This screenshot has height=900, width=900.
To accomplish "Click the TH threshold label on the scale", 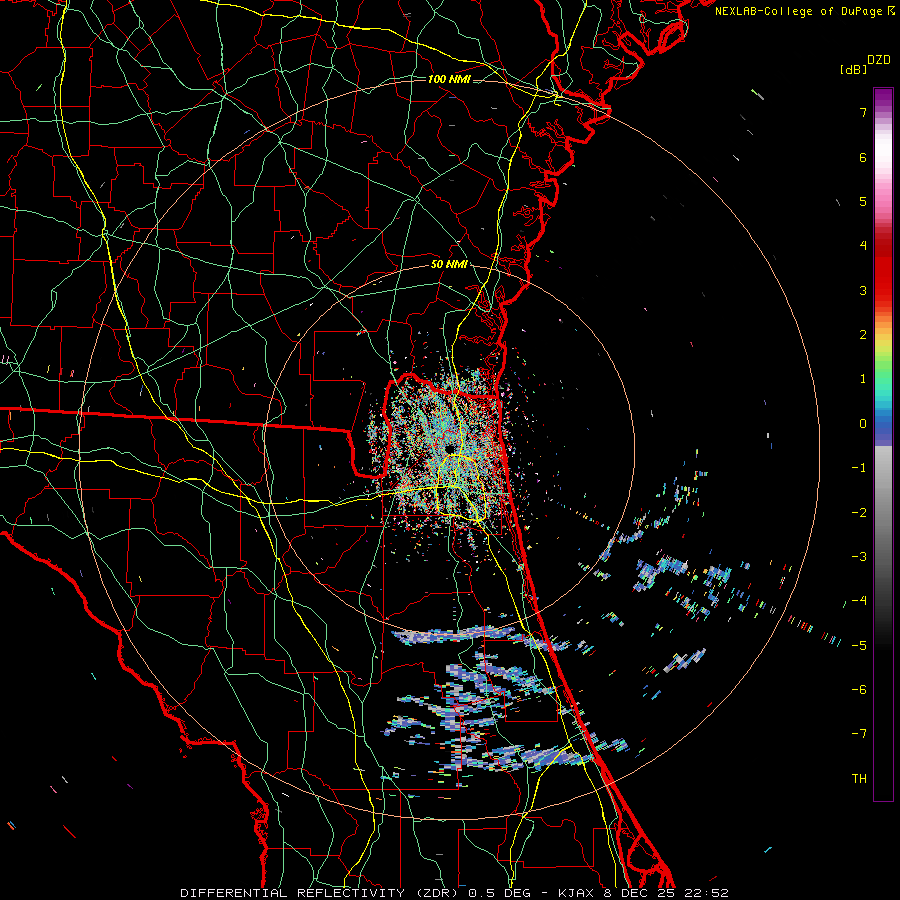I will pyautogui.click(x=859, y=779).
